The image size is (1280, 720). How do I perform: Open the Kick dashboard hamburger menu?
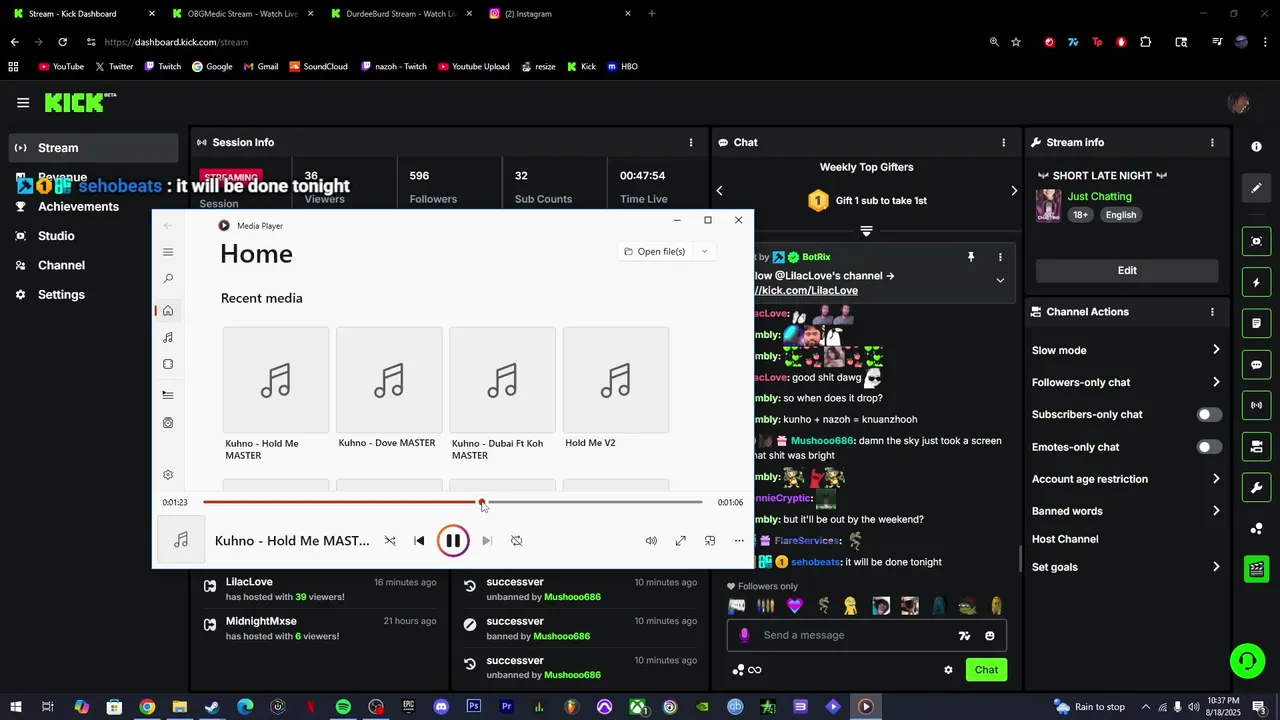tap(23, 102)
